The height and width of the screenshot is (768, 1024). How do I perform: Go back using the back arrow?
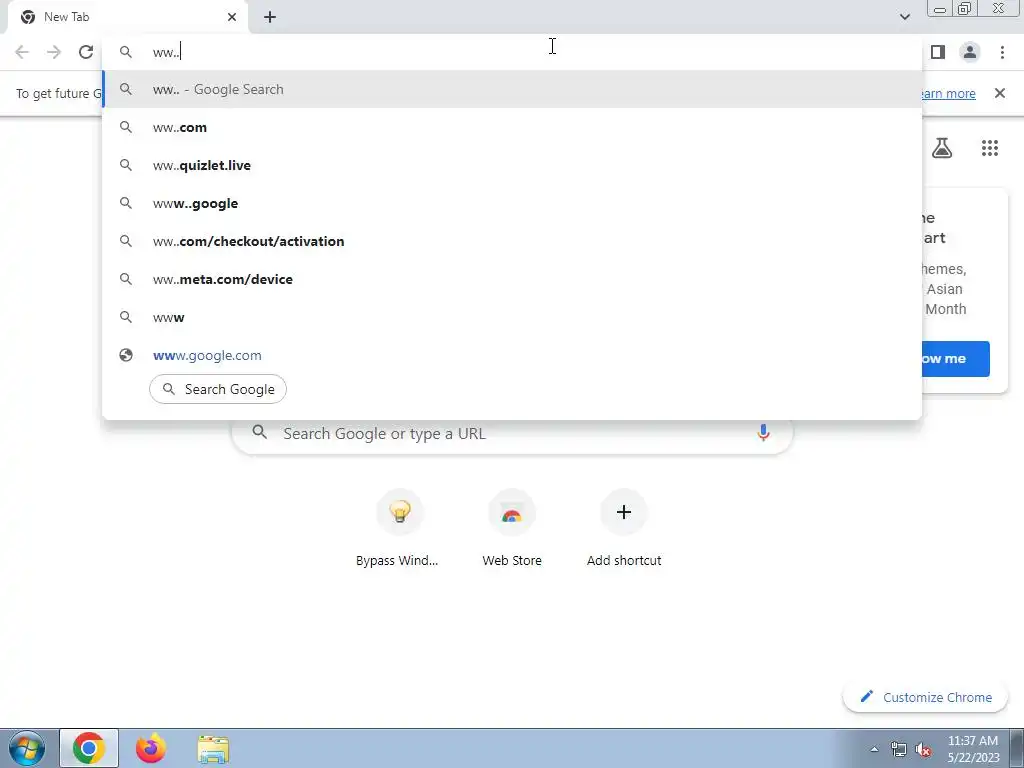(x=22, y=52)
